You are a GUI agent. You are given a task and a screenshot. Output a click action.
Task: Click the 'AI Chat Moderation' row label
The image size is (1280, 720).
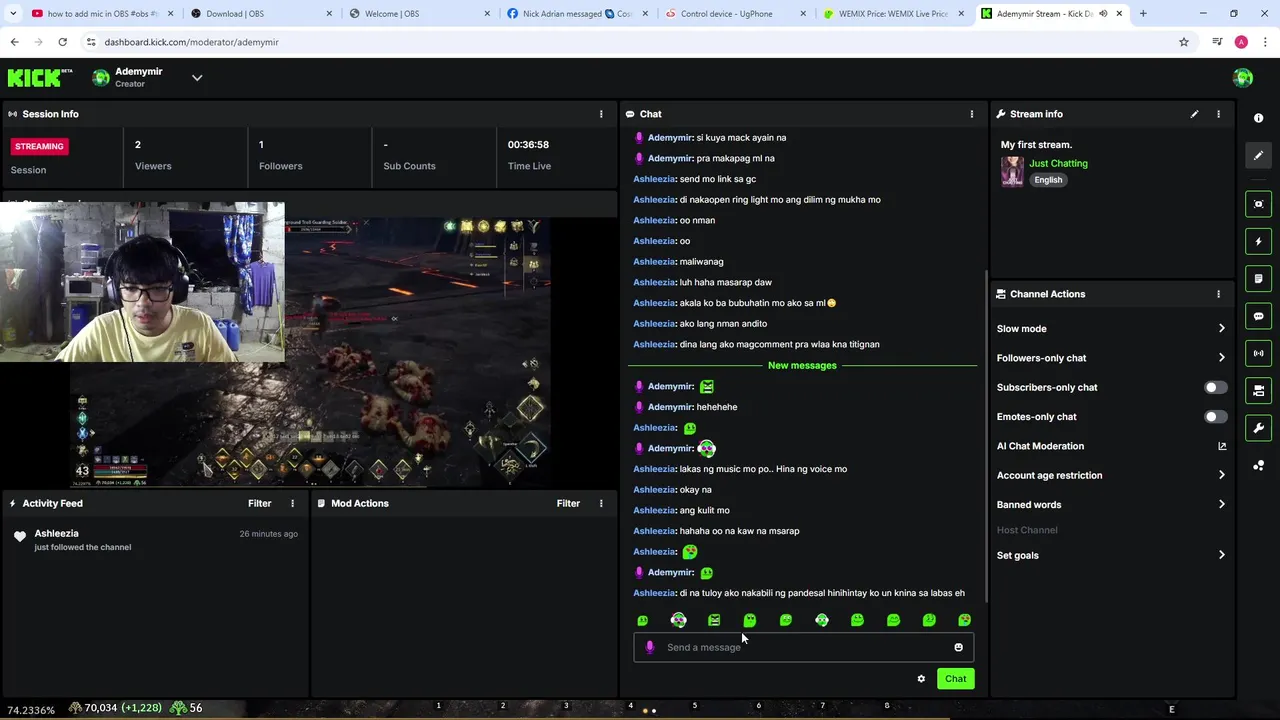[x=1040, y=446]
